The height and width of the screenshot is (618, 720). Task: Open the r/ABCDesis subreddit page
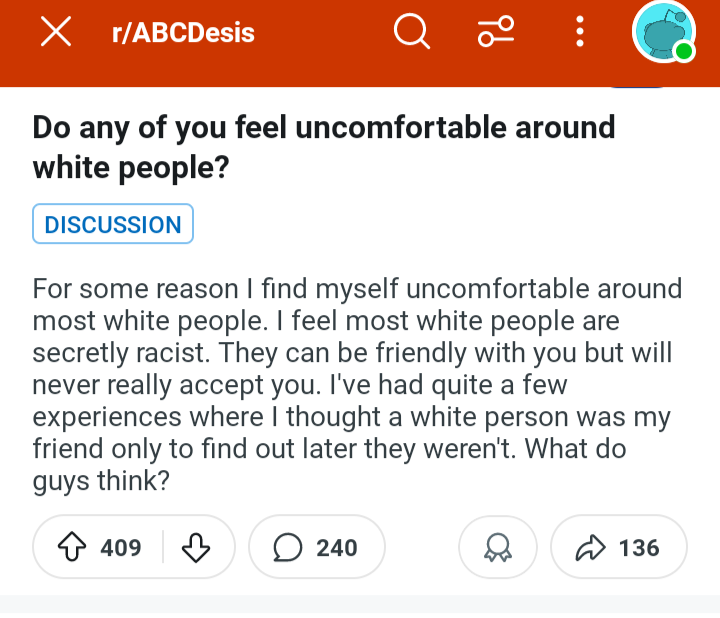(x=184, y=33)
